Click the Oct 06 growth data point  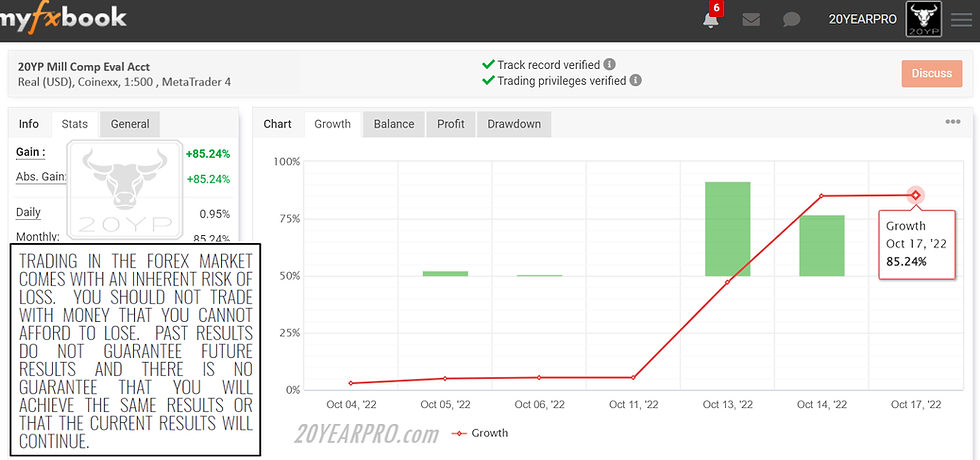click(539, 378)
